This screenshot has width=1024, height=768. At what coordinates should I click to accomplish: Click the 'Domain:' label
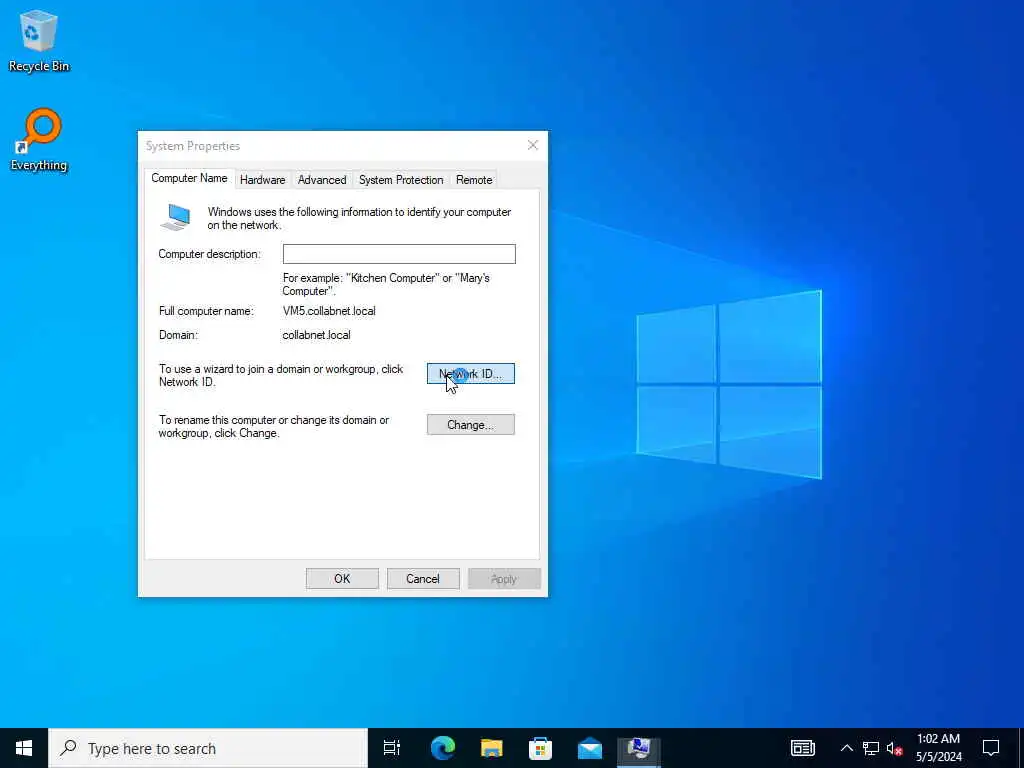[178, 335]
